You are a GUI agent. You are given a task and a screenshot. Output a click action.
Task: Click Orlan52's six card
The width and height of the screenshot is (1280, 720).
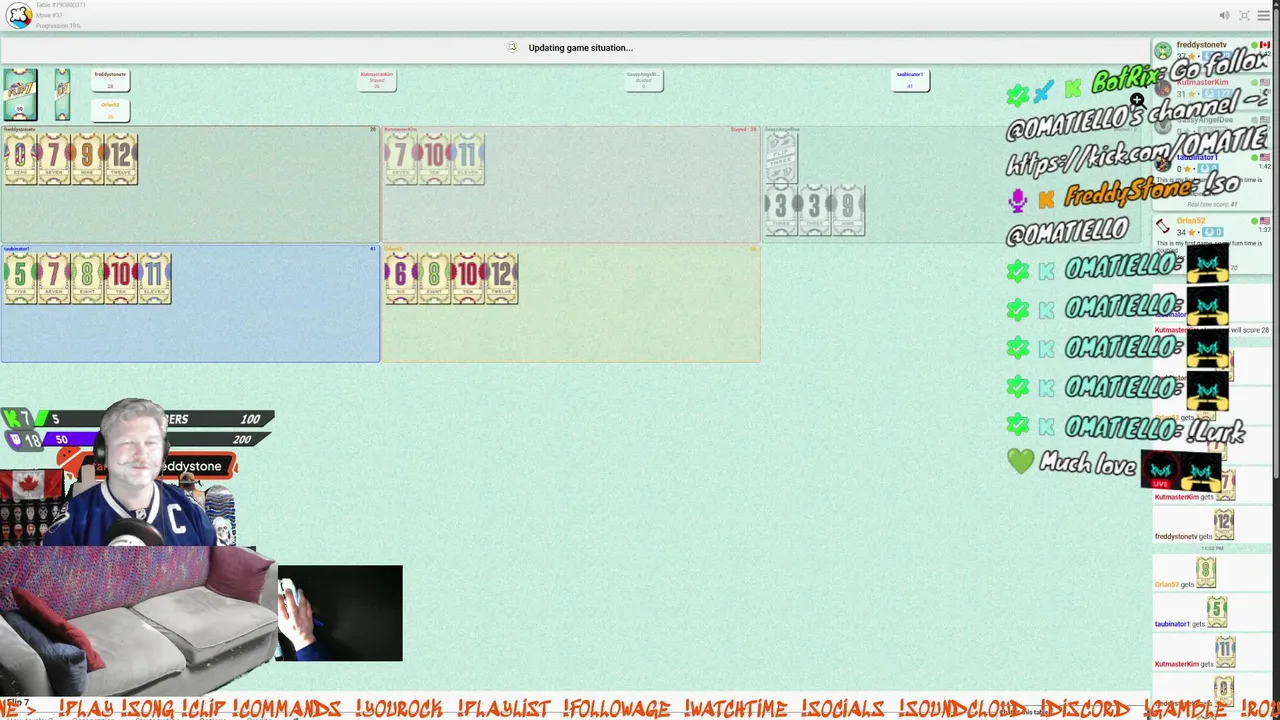(x=401, y=278)
